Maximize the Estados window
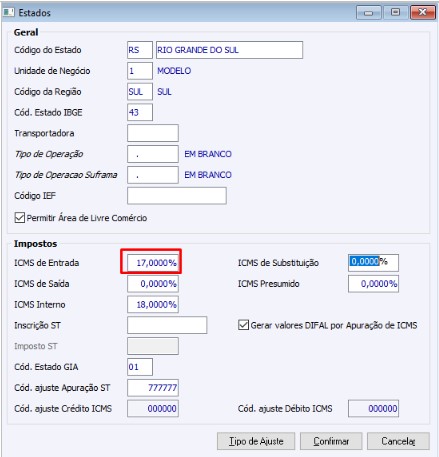 pos(395,12)
